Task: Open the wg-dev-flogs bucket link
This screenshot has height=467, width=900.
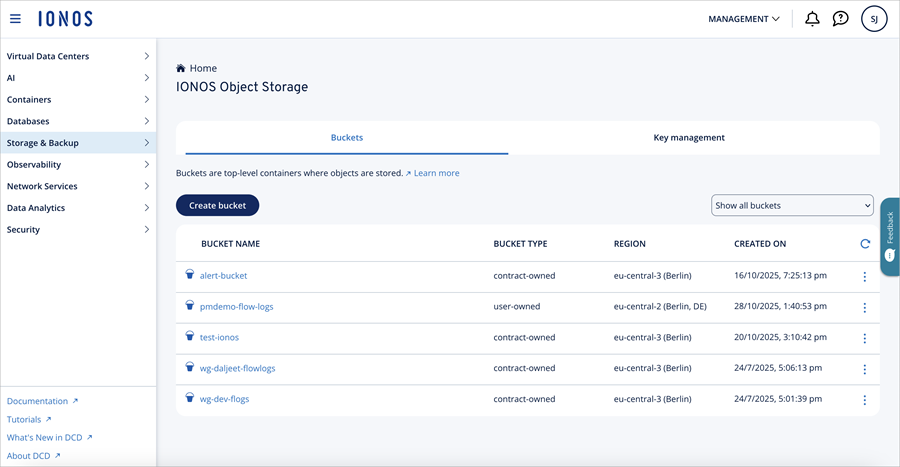Action: point(224,399)
